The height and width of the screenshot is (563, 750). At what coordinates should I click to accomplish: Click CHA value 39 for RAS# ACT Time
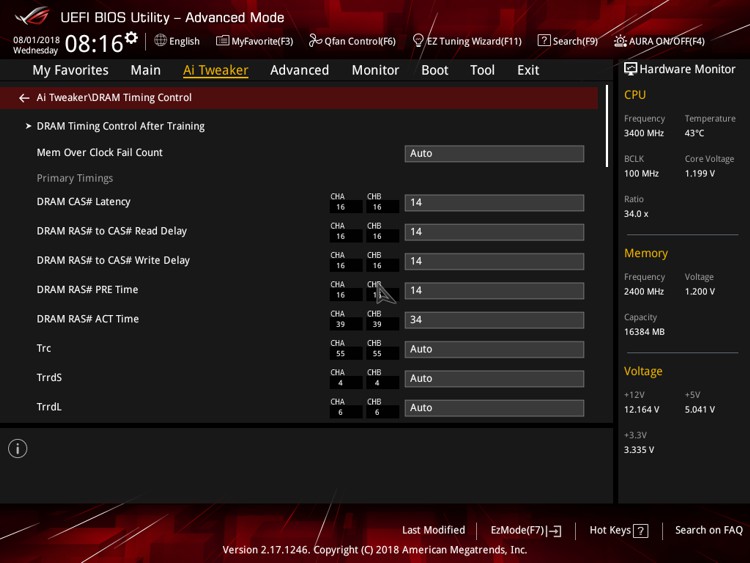(x=341, y=324)
